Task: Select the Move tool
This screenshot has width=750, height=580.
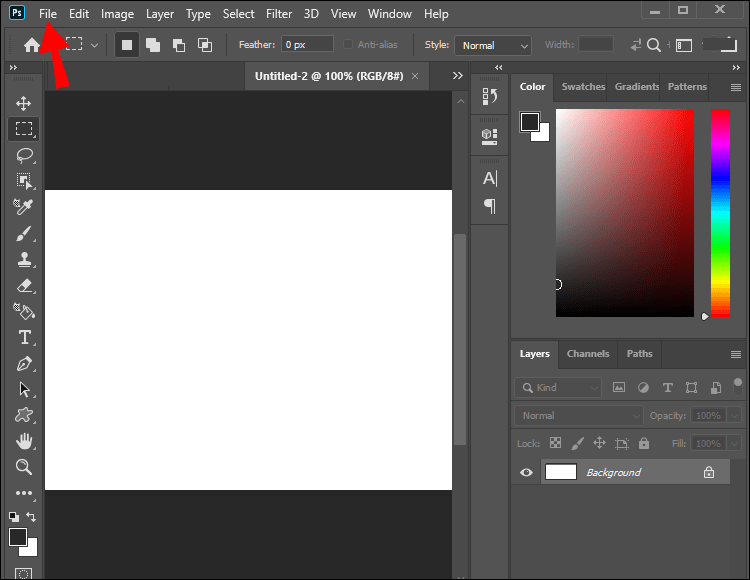Action: pos(23,104)
